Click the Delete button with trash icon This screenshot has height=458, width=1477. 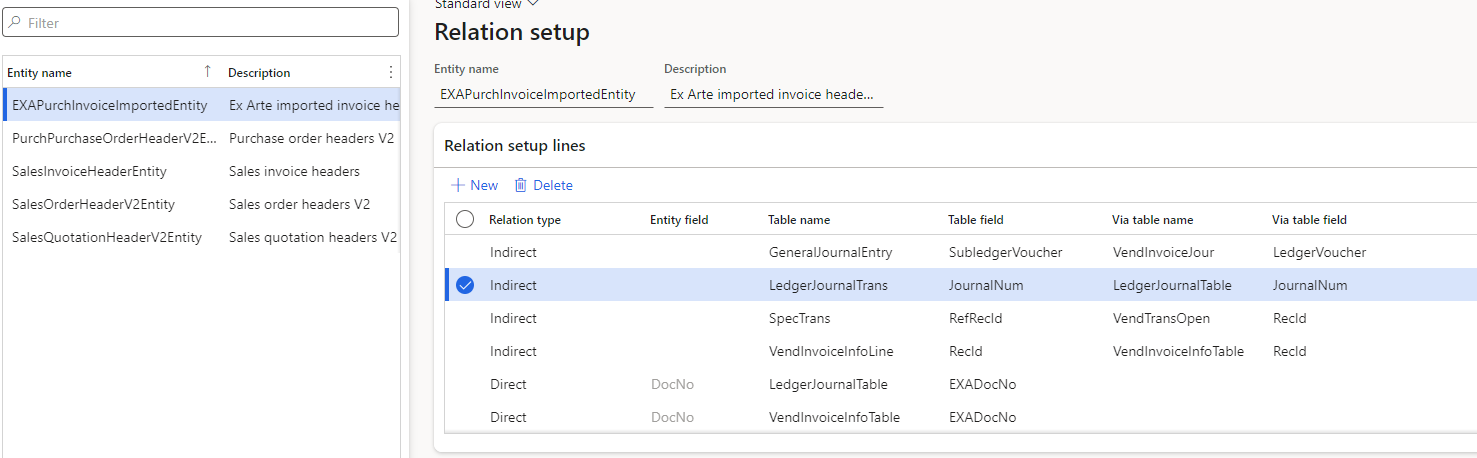(x=543, y=185)
